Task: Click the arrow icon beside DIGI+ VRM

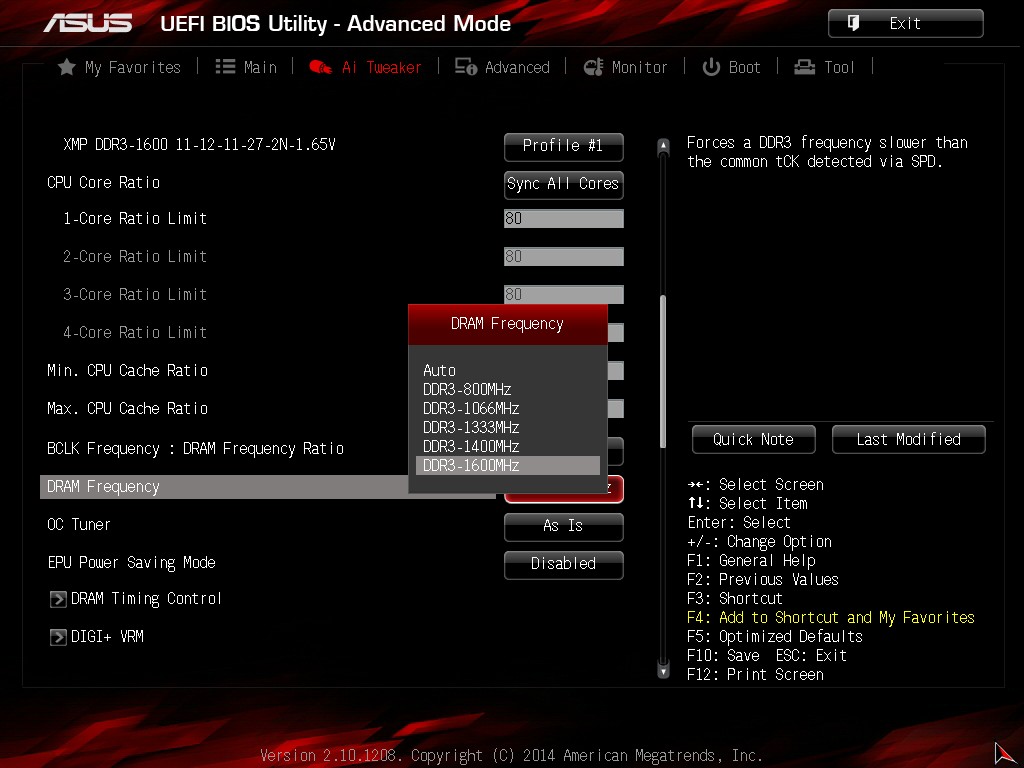Action: pos(58,637)
